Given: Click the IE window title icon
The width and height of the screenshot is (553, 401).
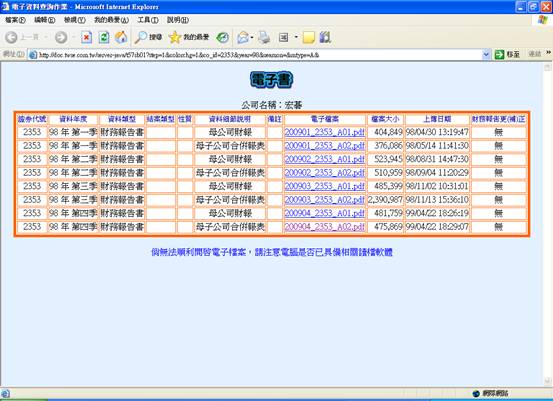Looking at the screenshot, I should [5, 6].
